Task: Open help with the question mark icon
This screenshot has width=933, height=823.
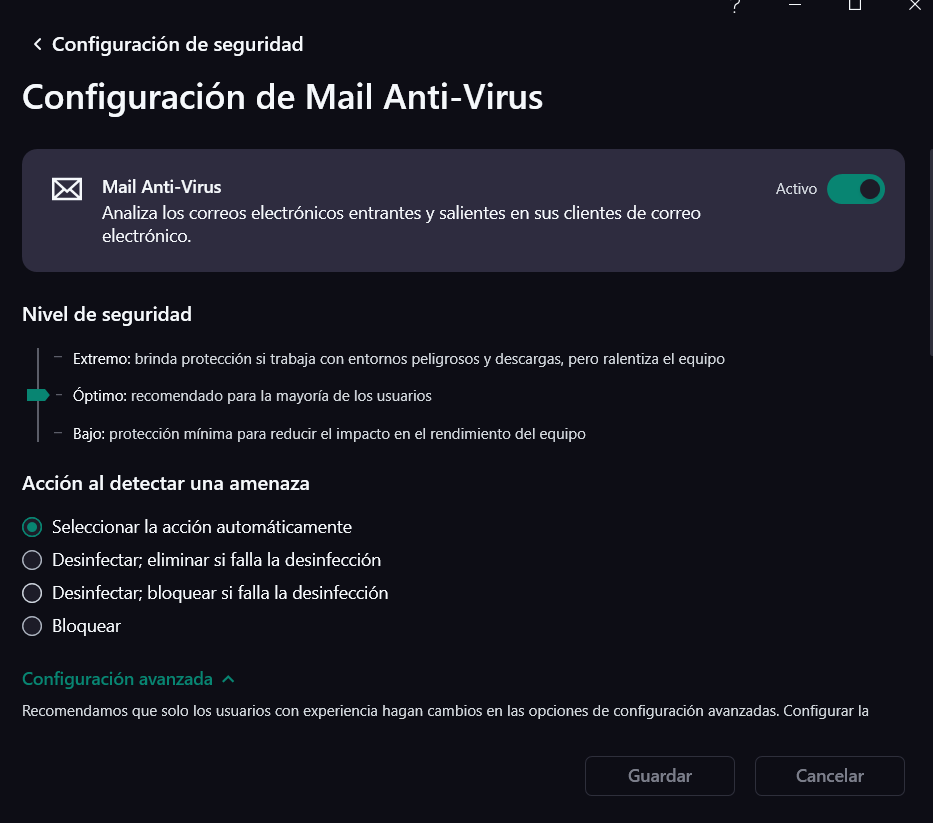Action: coord(736,6)
